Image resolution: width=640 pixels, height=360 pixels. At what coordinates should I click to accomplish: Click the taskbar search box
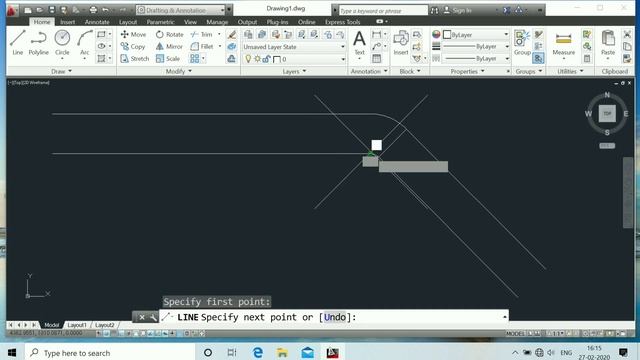(109, 352)
